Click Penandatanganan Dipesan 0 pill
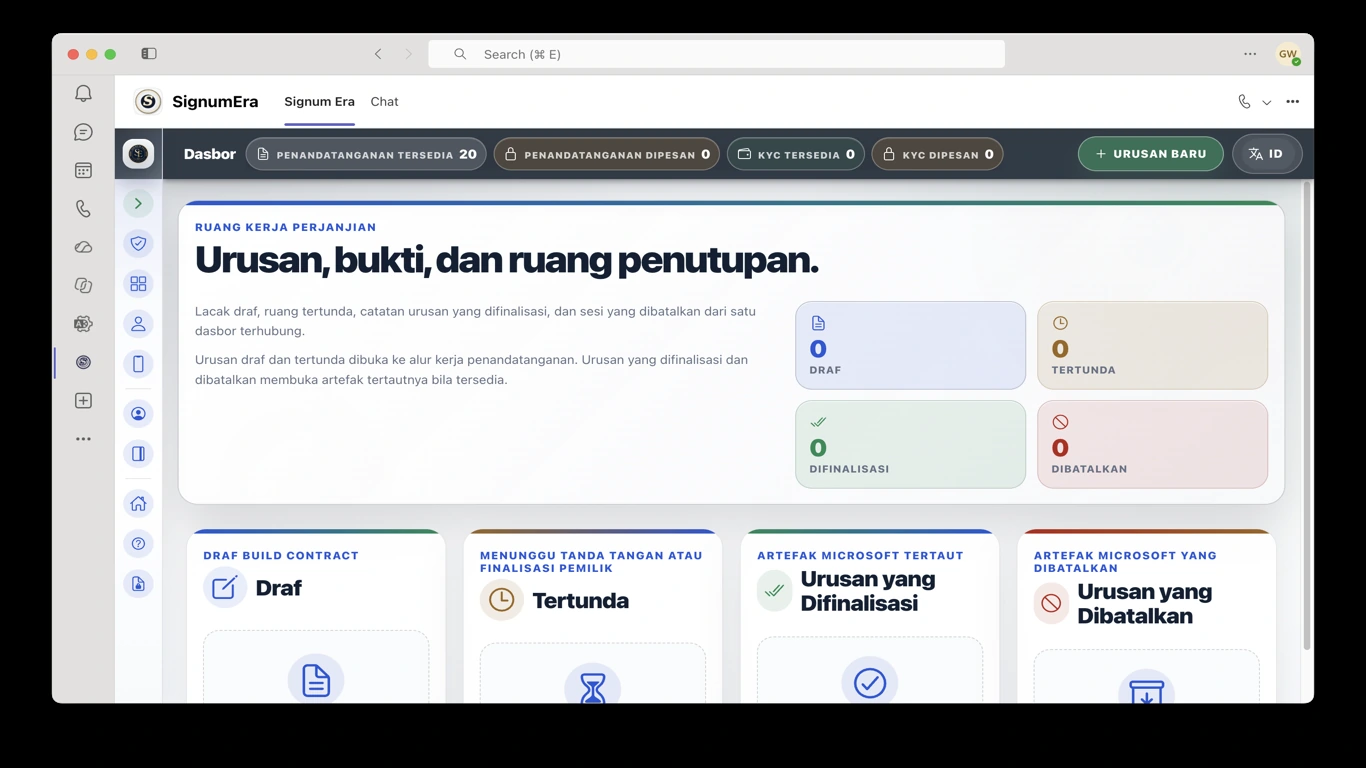This screenshot has height=768, width=1366. (x=606, y=154)
